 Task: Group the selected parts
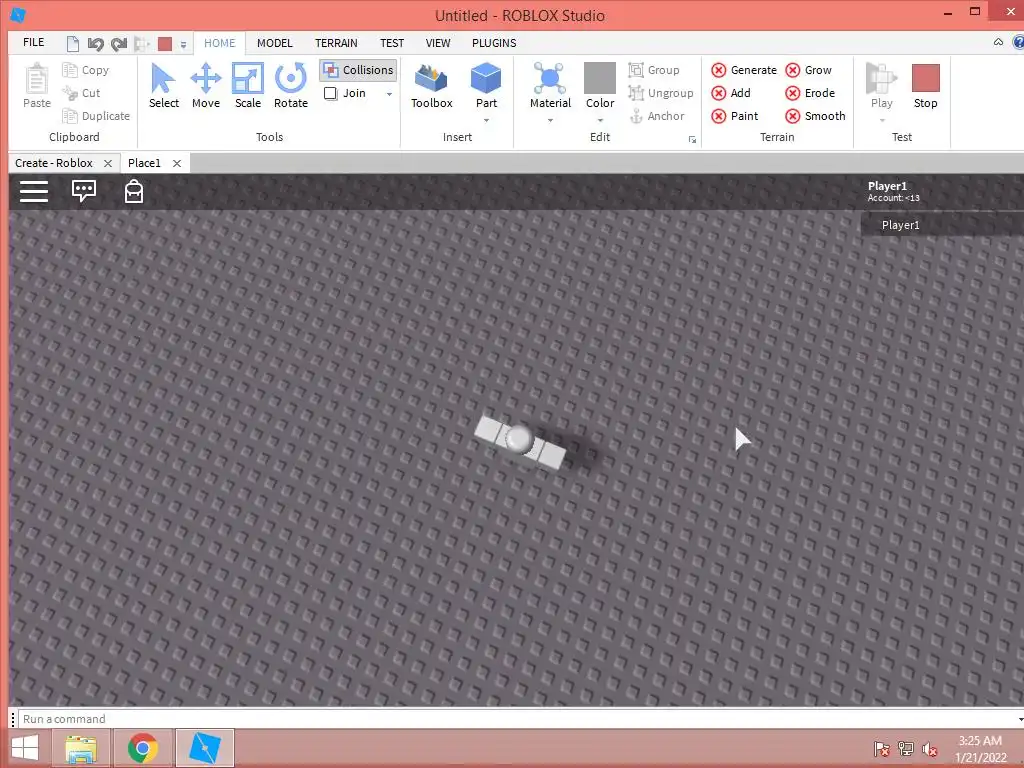pos(654,70)
